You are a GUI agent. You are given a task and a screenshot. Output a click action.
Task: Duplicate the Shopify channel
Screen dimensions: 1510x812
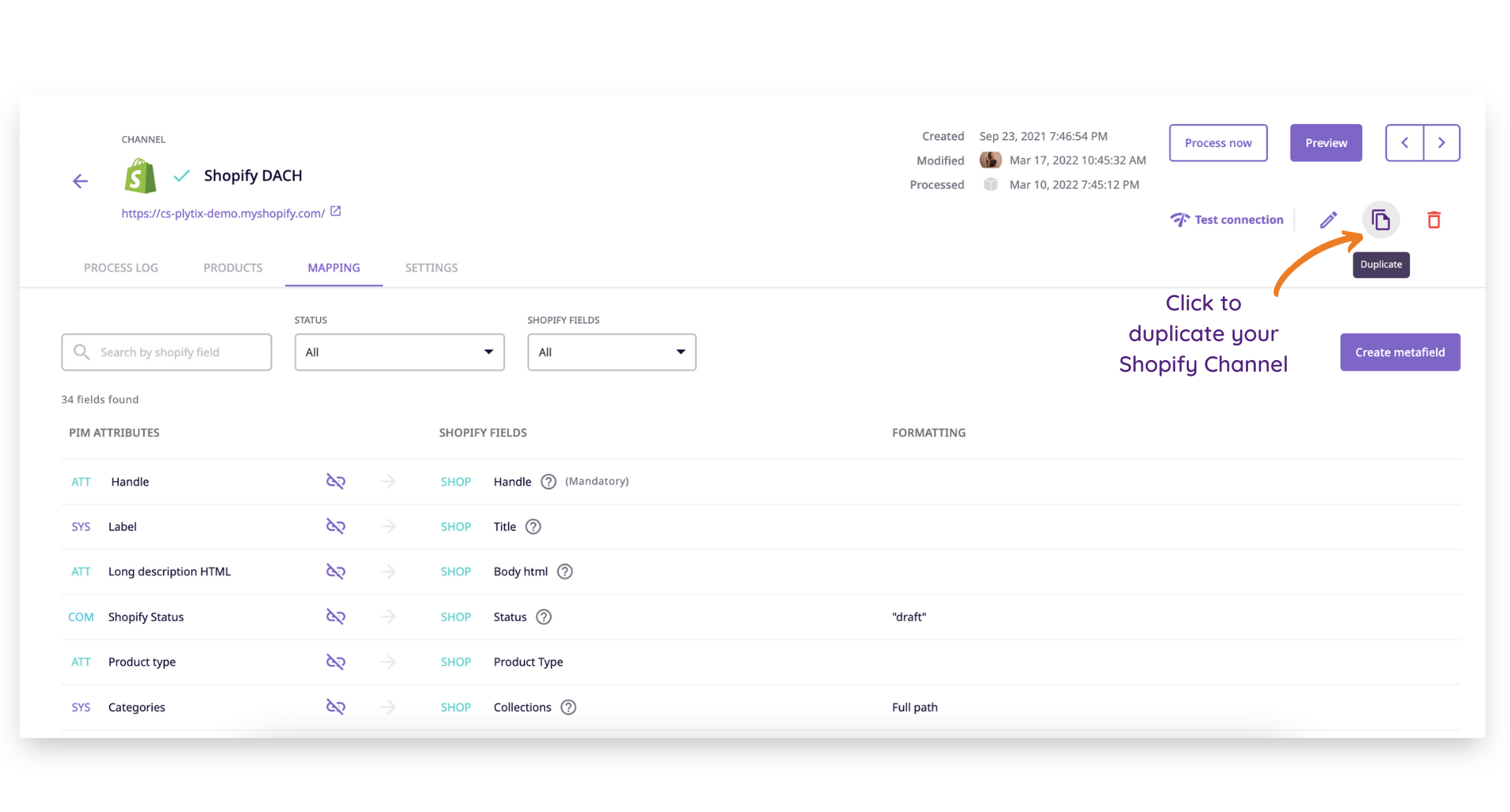[1381, 220]
